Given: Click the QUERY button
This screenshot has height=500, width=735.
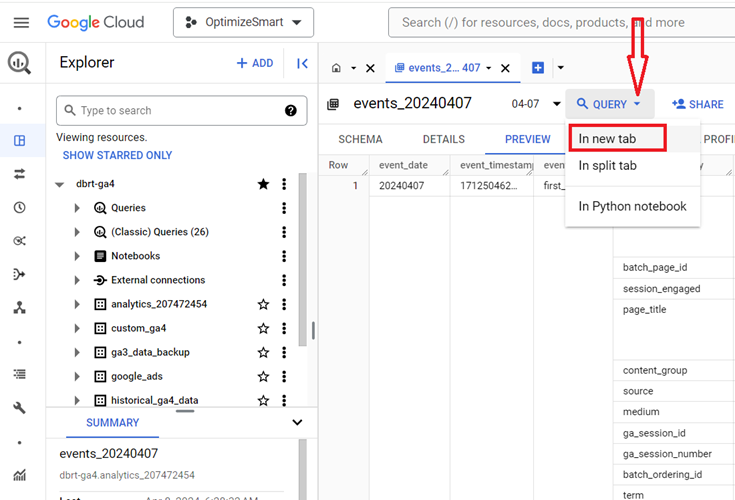Looking at the screenshot, I should 610,104.
